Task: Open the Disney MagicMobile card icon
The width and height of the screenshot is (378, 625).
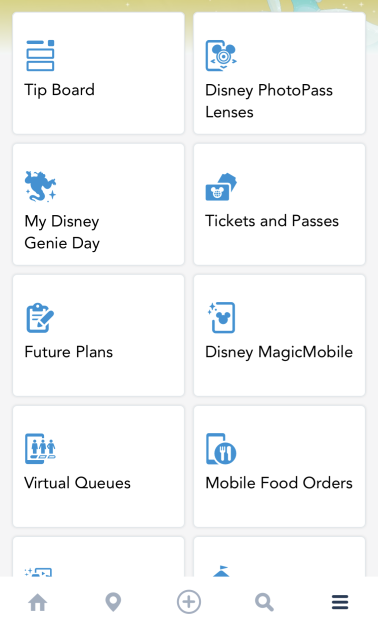Action: coord(221,317)
